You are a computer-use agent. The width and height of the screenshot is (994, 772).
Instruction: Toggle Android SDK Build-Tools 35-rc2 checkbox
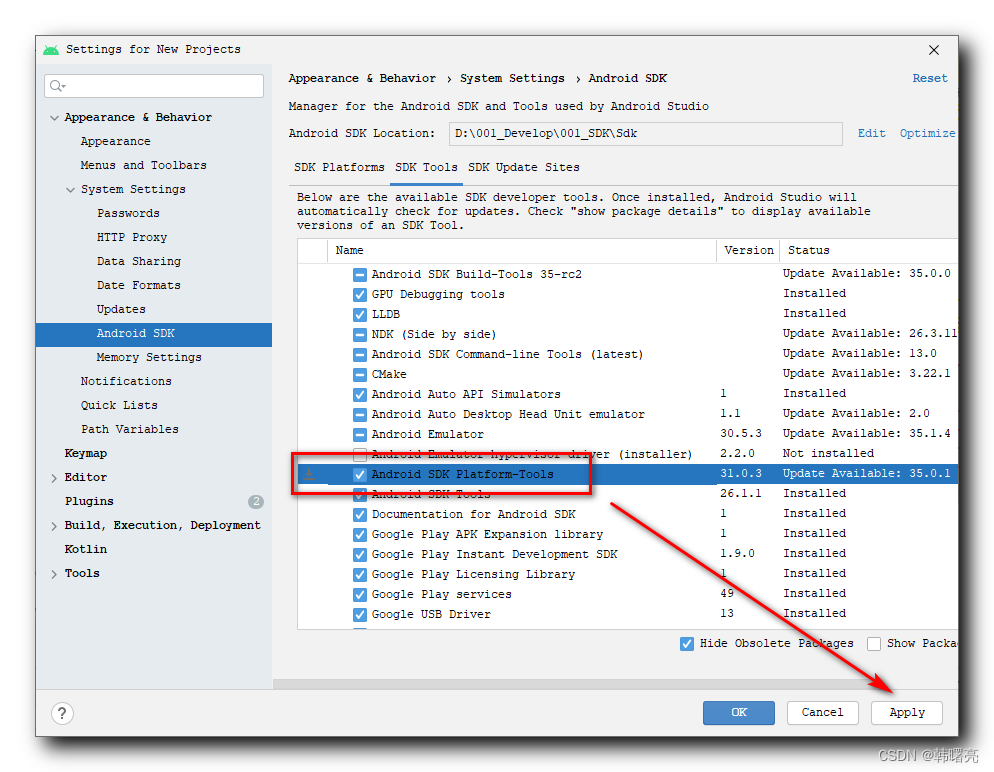pos(359,274)
